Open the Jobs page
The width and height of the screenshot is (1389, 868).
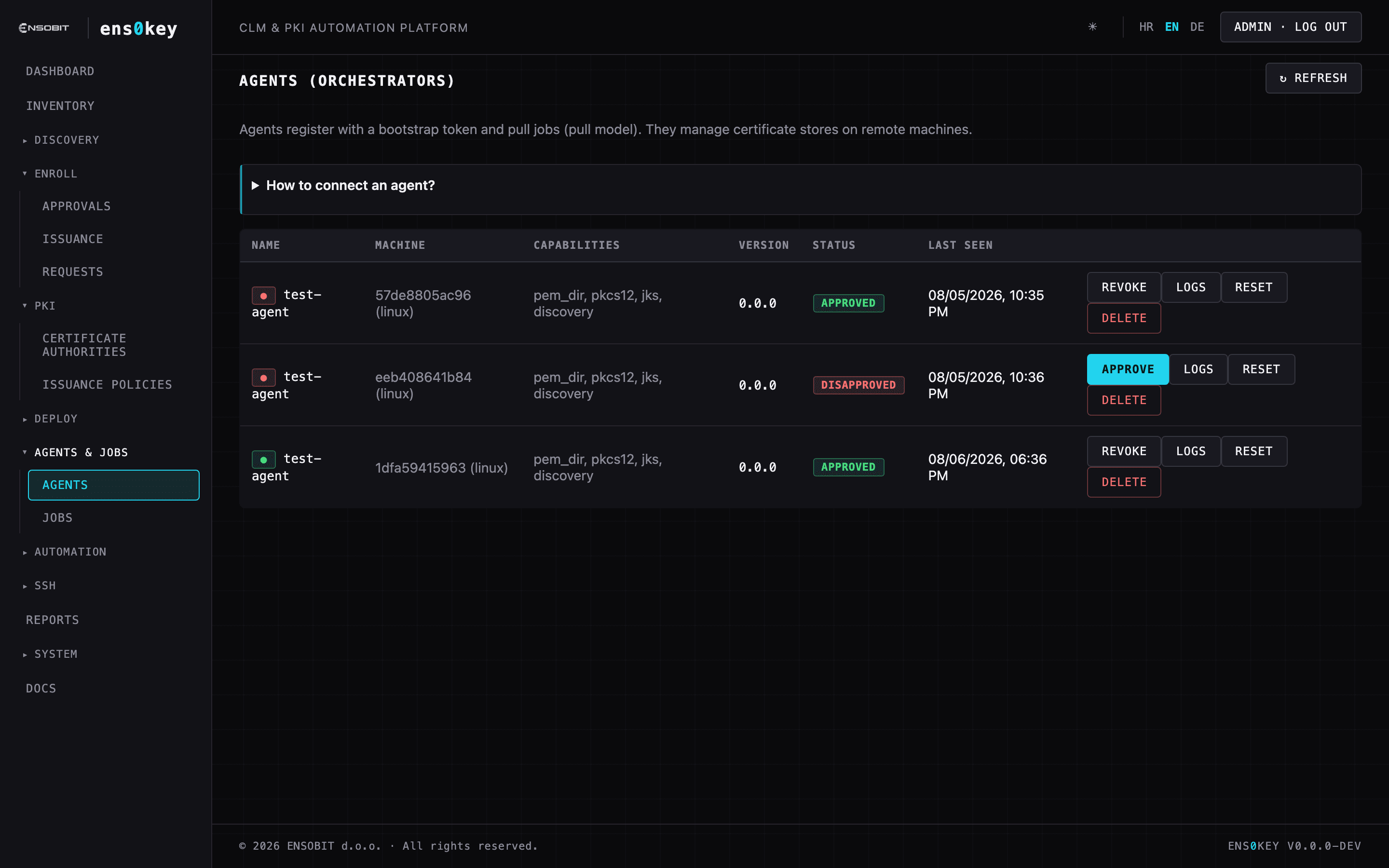coord(57,518)
